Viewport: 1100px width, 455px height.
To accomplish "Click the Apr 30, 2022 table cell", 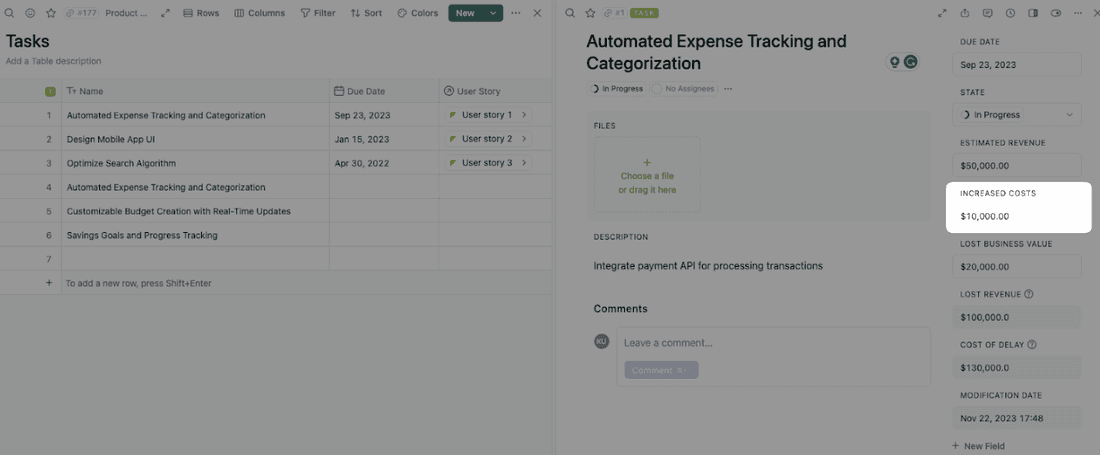I will click(384, 163).
